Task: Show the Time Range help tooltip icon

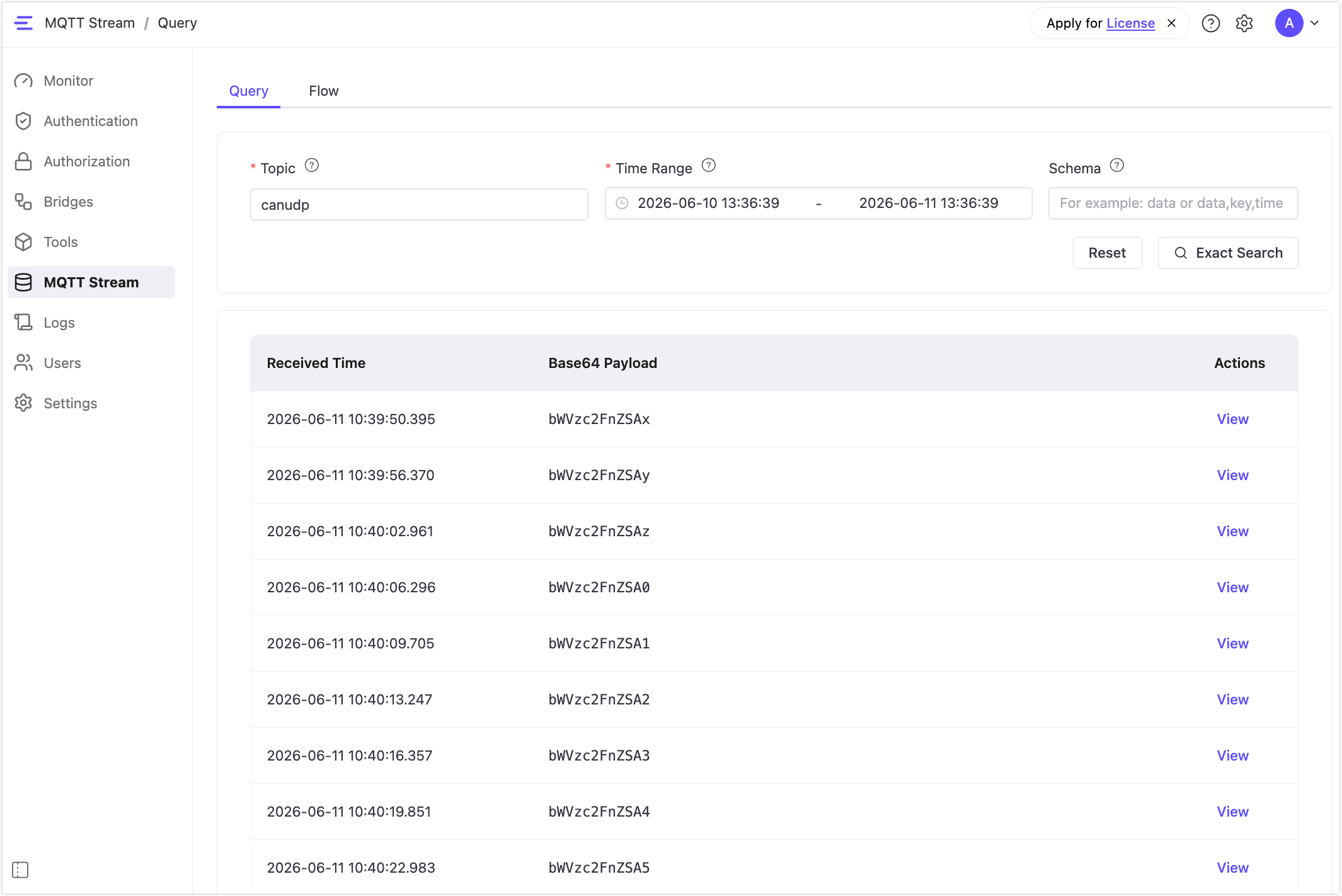Action: click(x=709, y=166)
